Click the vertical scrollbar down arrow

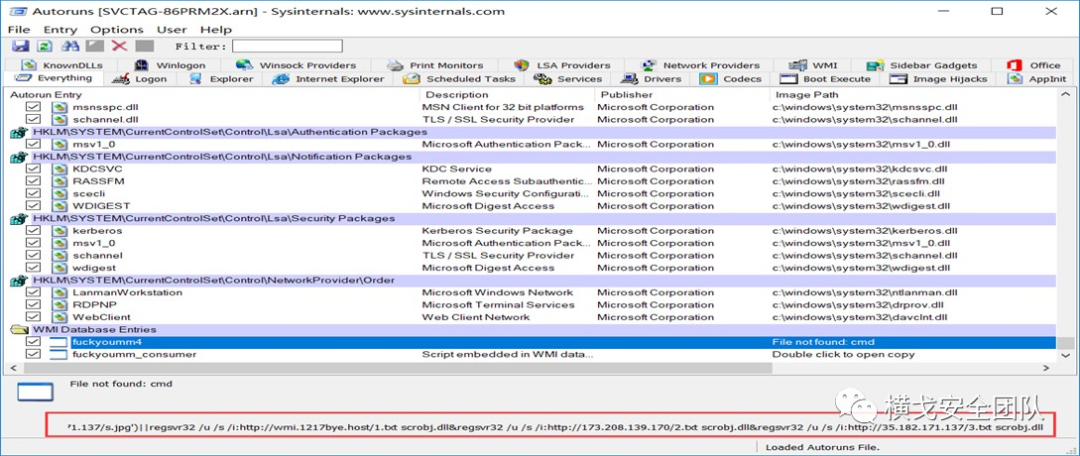click(x=1064, y=356)
